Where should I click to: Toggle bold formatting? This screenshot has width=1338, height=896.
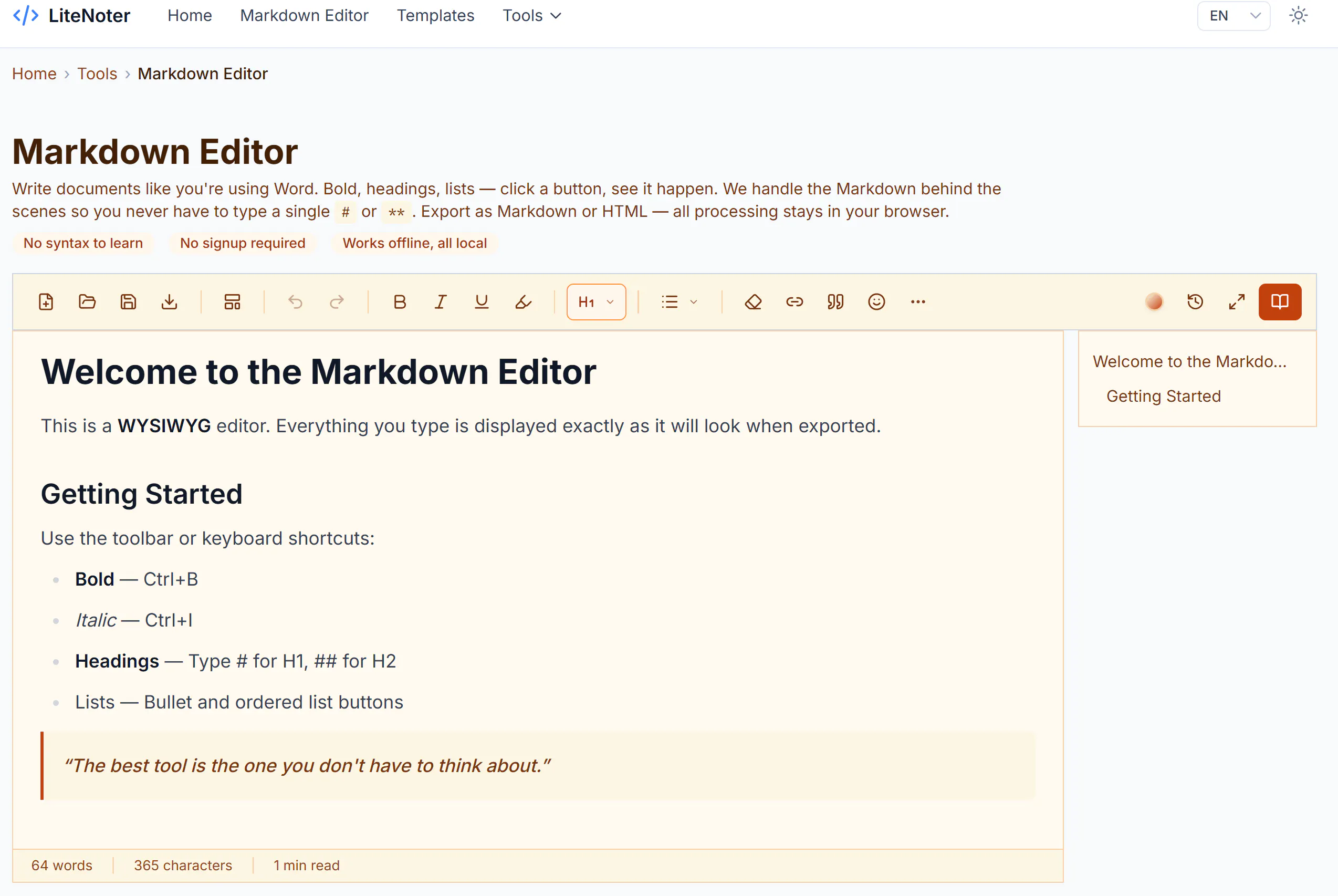tap(399, 301)
